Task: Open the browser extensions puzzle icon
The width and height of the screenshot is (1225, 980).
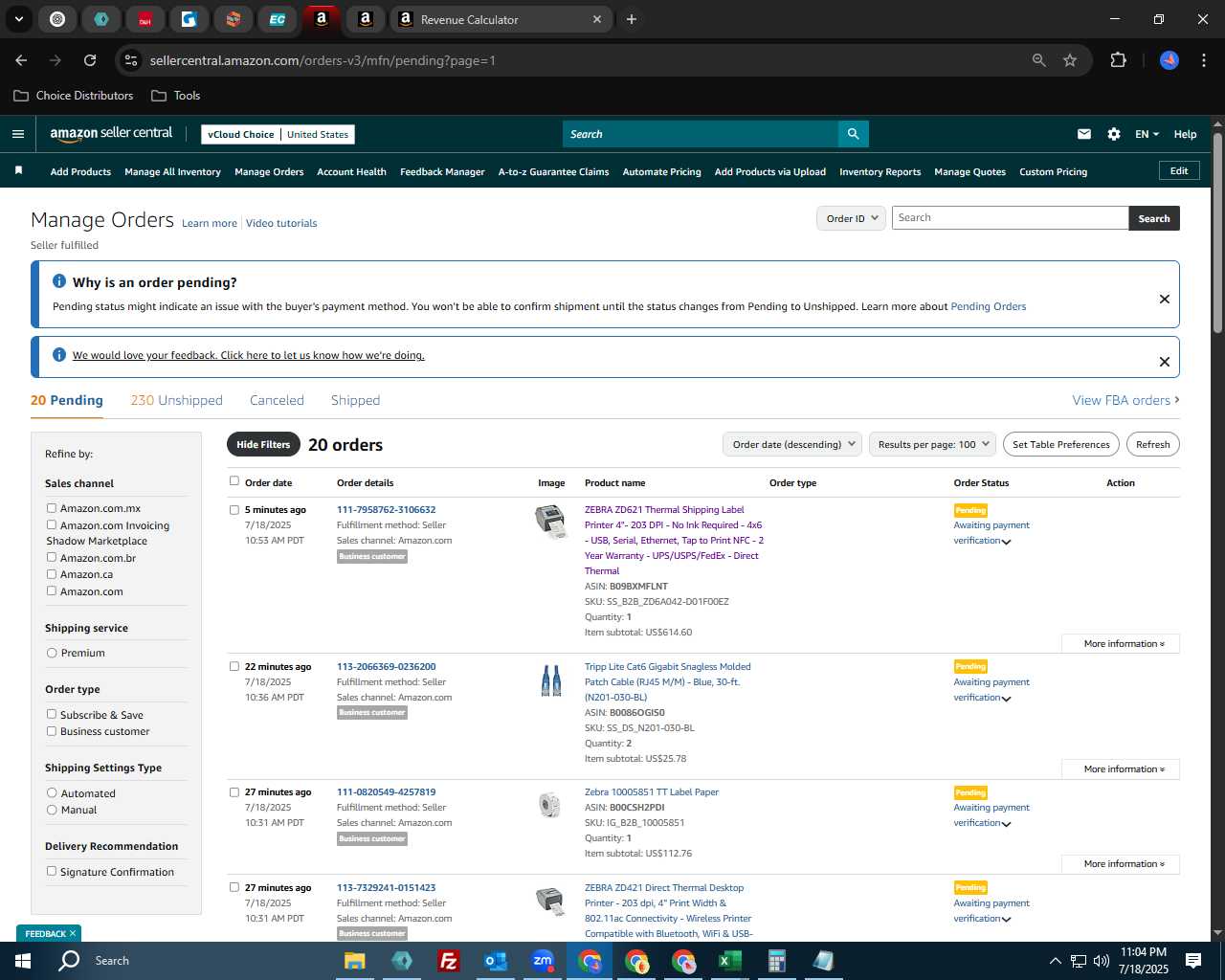Action: pyautogui.click(x=1118, y=60)
